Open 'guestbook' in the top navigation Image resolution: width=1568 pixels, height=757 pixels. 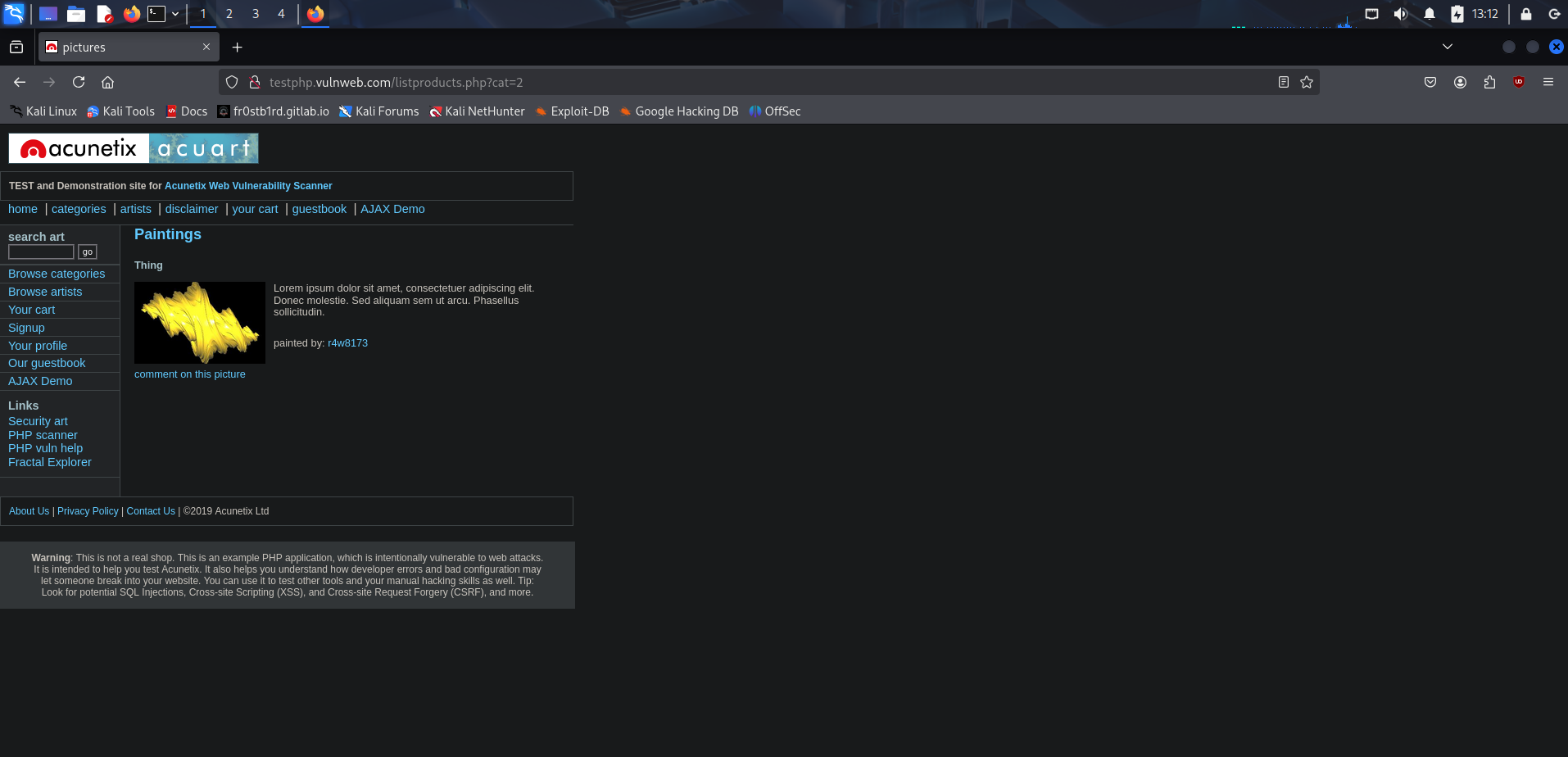(319, 209)
